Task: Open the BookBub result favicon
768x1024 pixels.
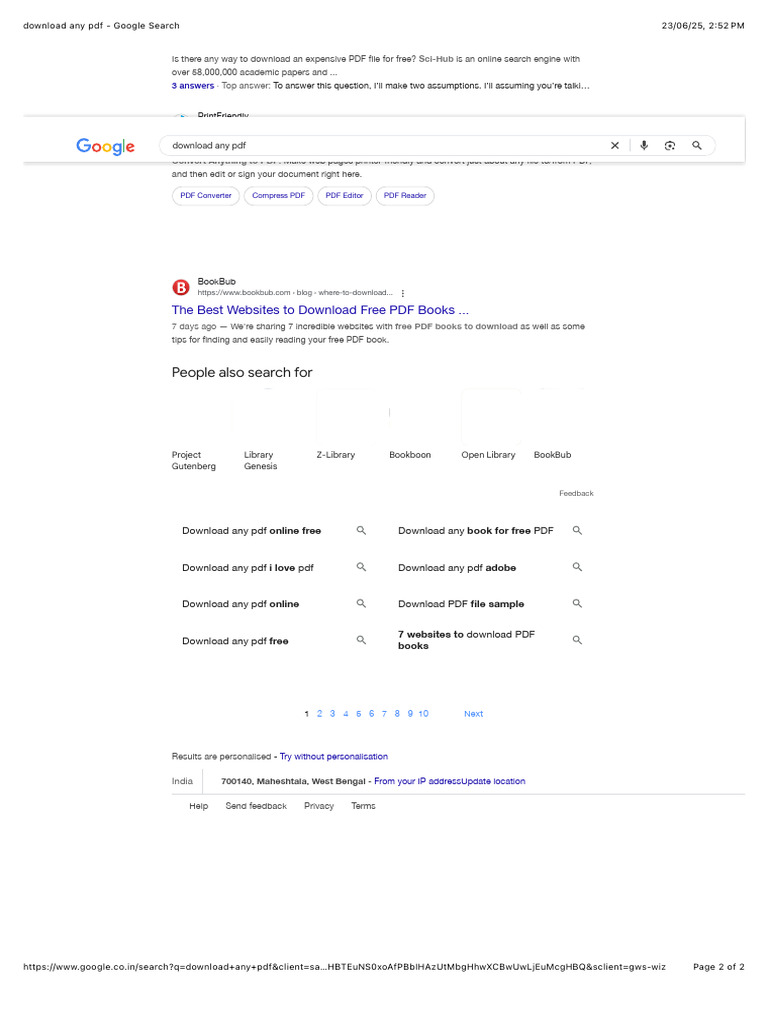Action: (x=181, y=287)
